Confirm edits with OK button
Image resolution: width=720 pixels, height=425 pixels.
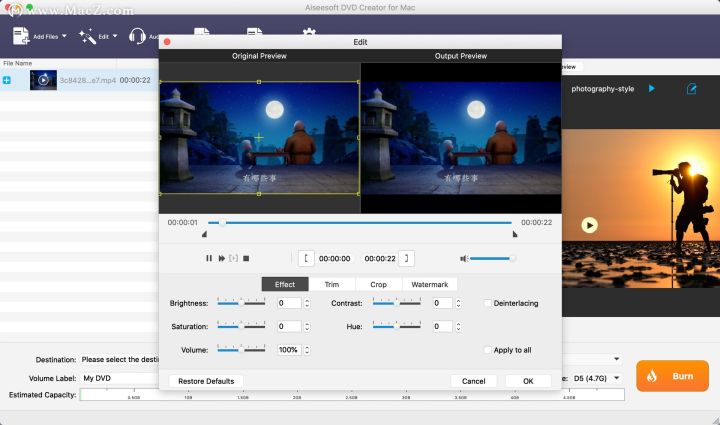[x=528, y=381]
